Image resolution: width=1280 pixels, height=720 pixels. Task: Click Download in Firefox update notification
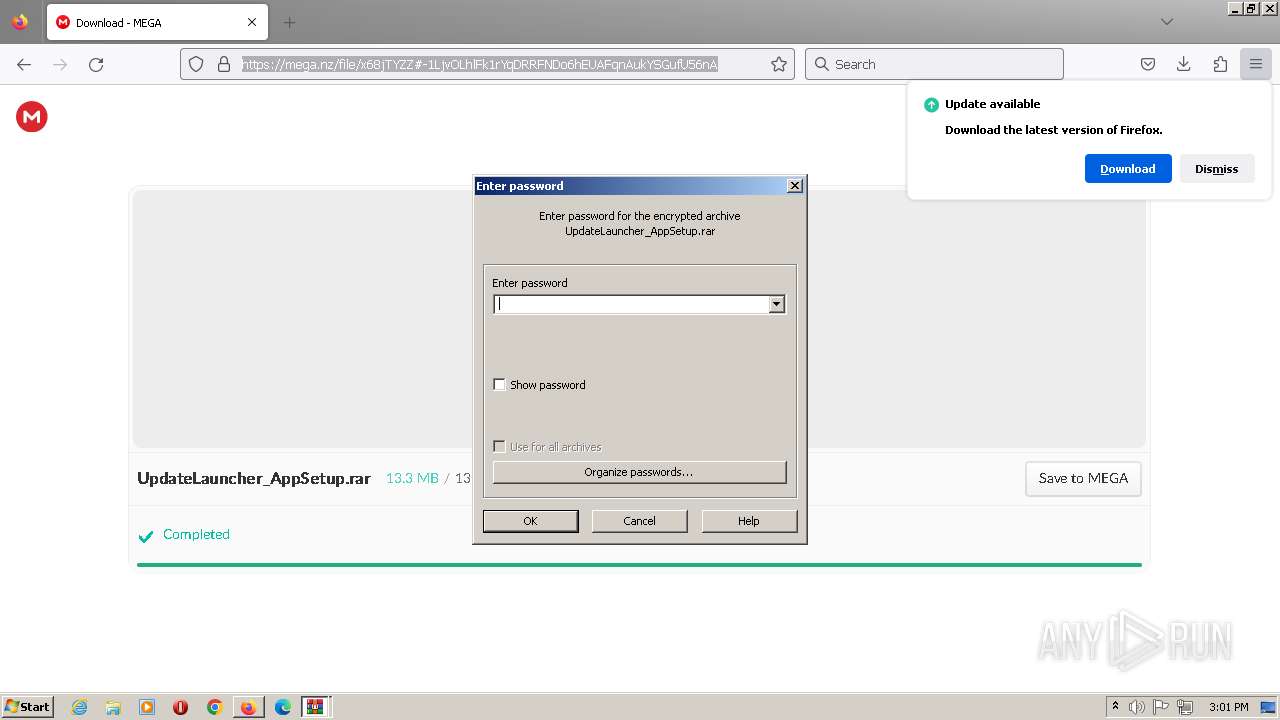point(1128,169)
